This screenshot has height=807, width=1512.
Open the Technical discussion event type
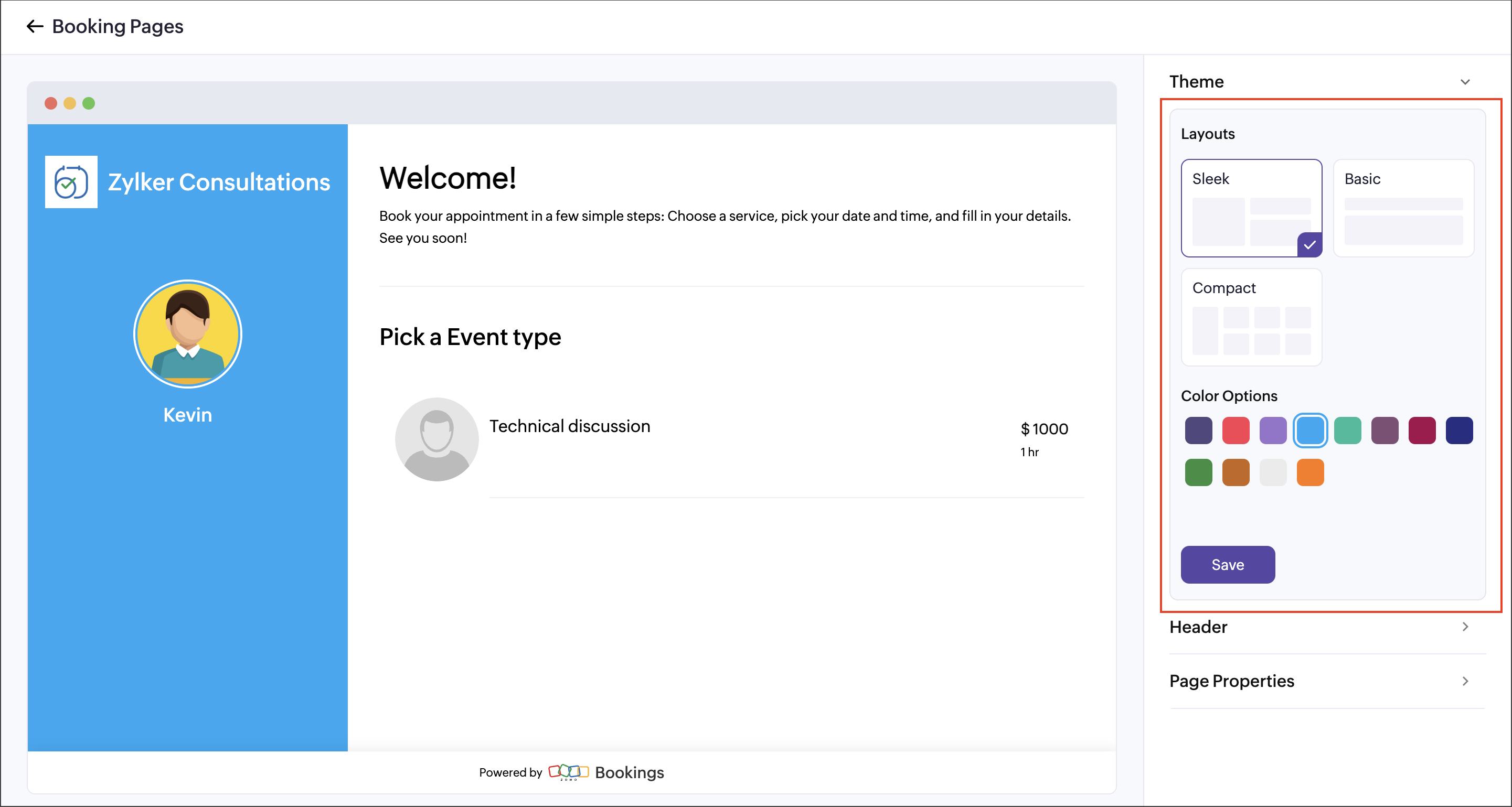(569, 426)
